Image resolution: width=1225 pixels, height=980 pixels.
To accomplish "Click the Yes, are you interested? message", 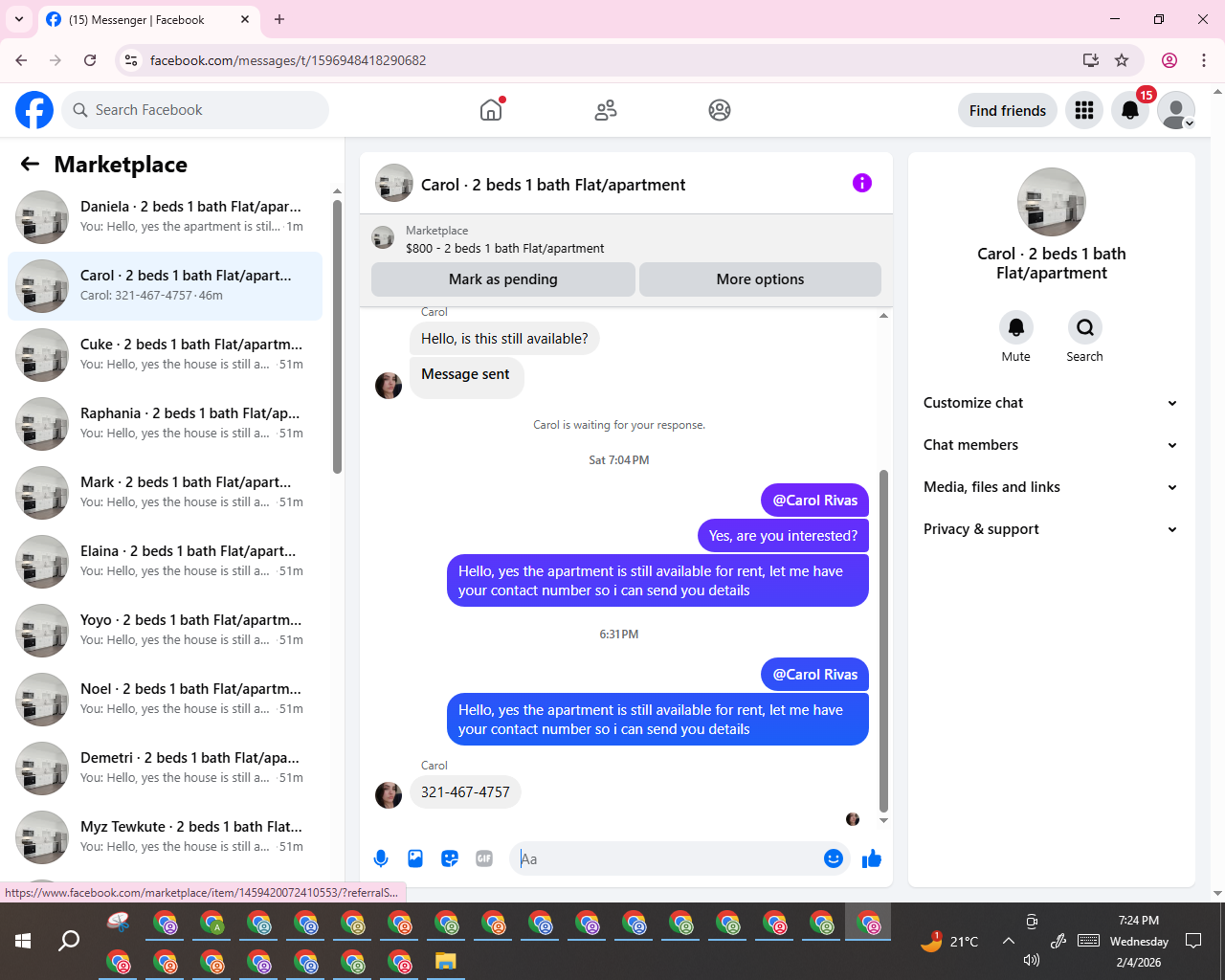I will 783,536.
